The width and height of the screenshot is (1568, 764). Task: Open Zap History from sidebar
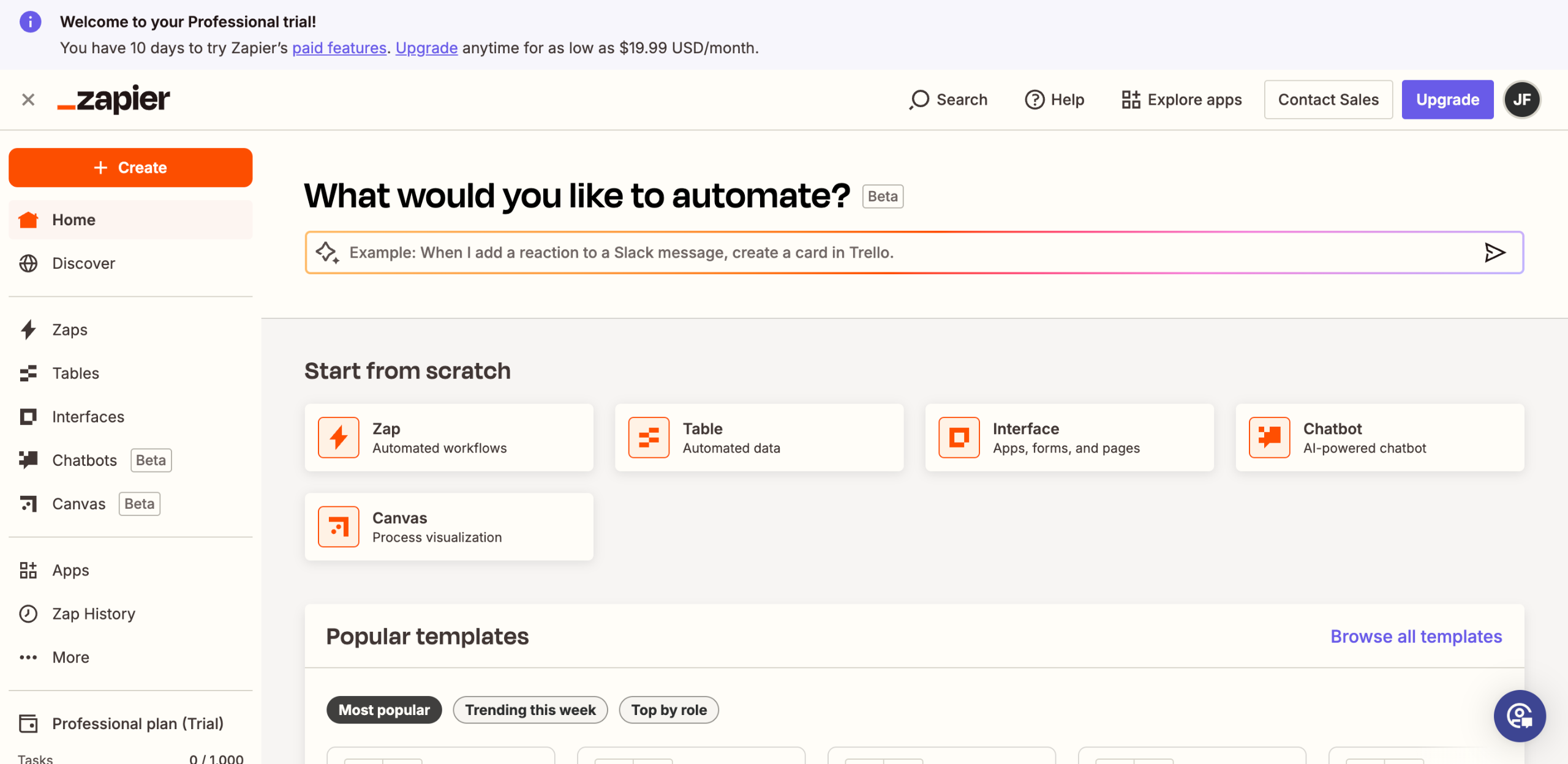point(93,613)
